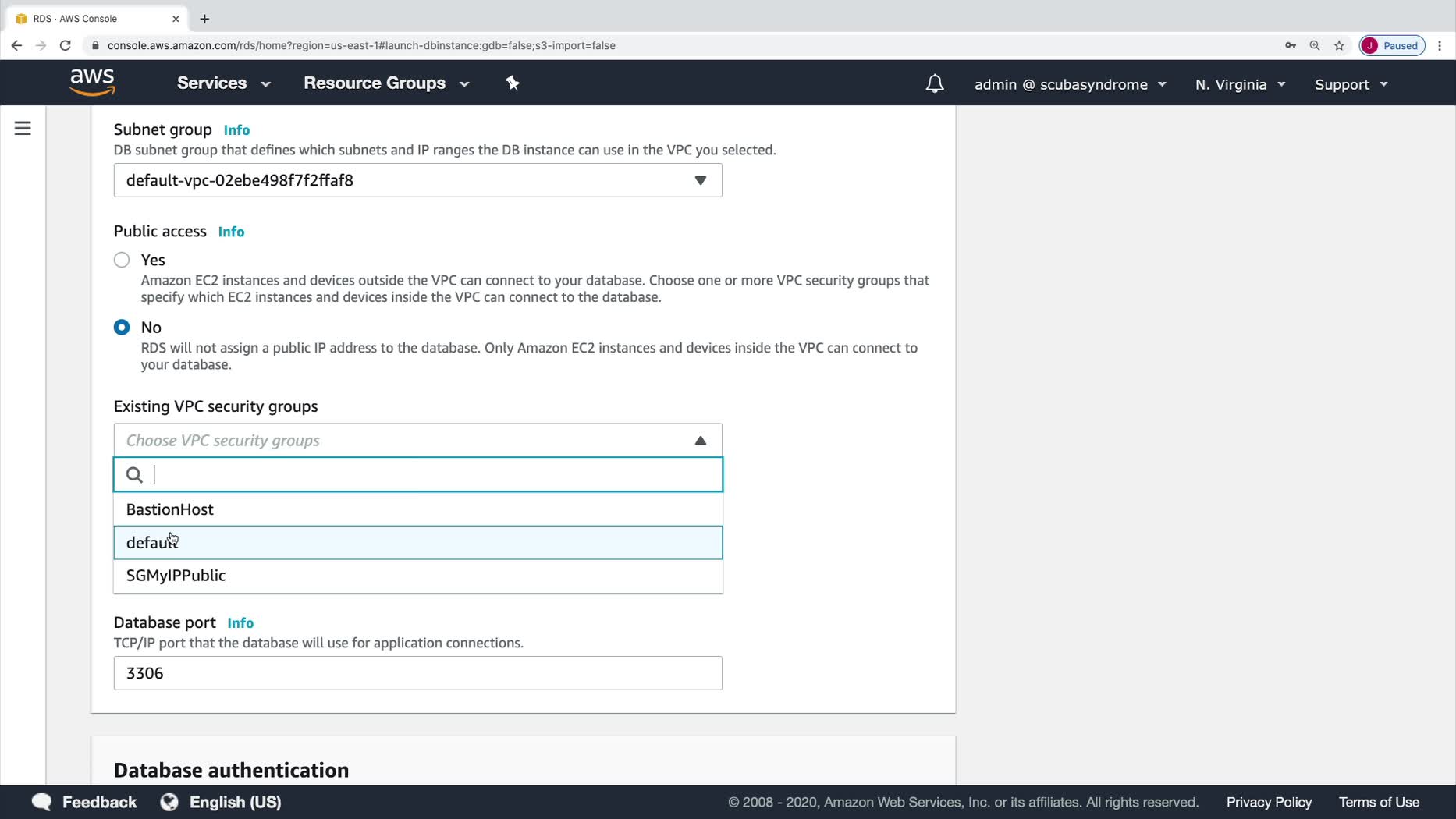
Task: Click the saved passwords key icon
Action: (1291, 45)
